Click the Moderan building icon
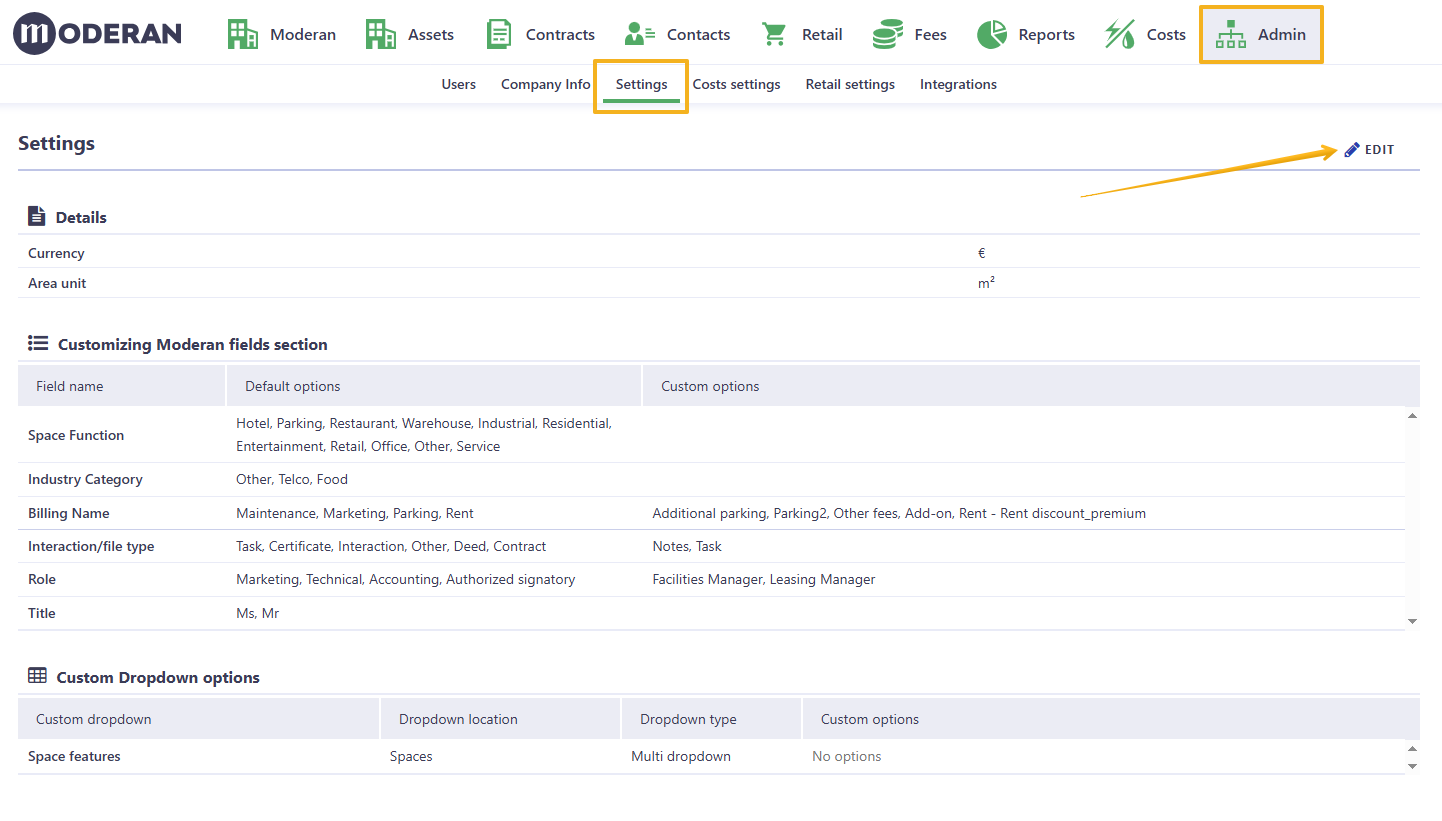This screenshot has width=1442, height=821. 243,34
